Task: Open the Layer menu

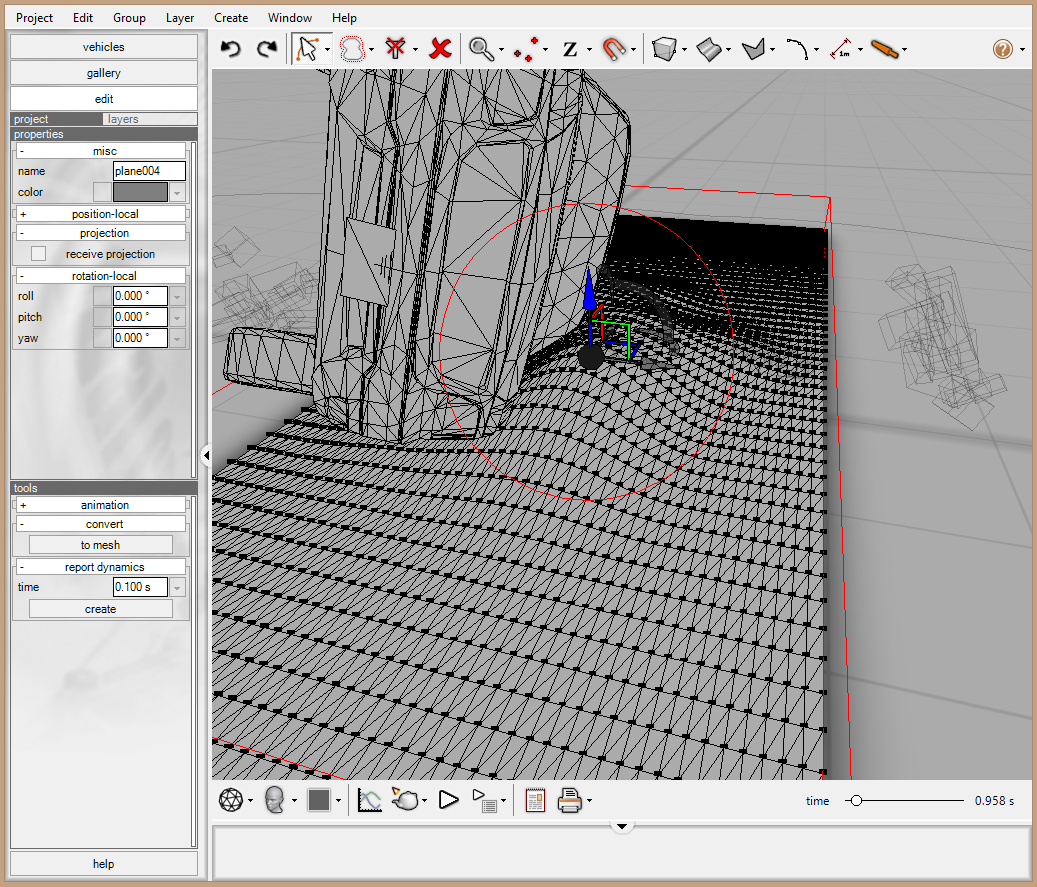Action: point(180,18)
